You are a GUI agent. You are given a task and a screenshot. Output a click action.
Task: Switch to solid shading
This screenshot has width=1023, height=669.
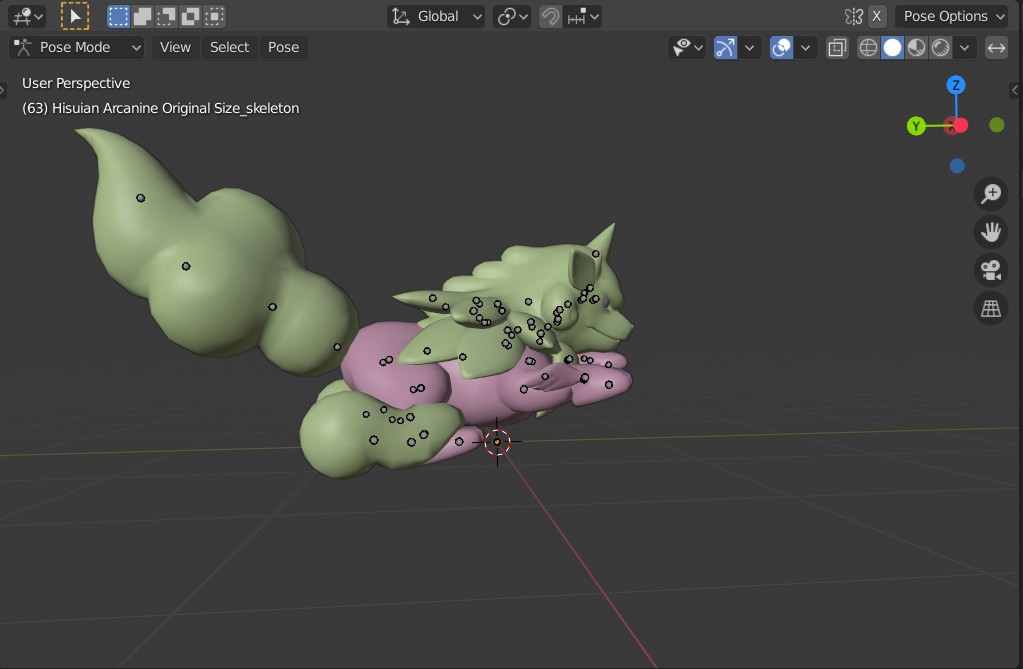[x=893, y=48]
